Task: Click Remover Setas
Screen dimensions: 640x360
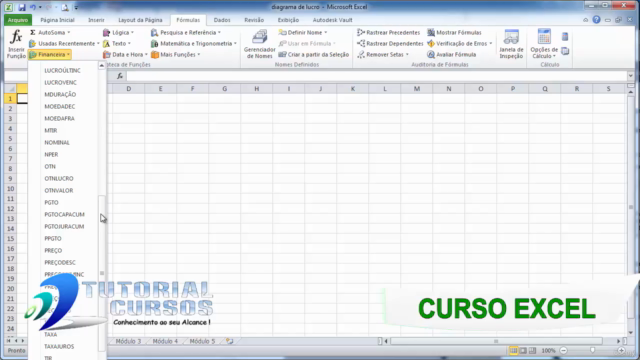Action: pyautogui.click(x=382, y=54)
